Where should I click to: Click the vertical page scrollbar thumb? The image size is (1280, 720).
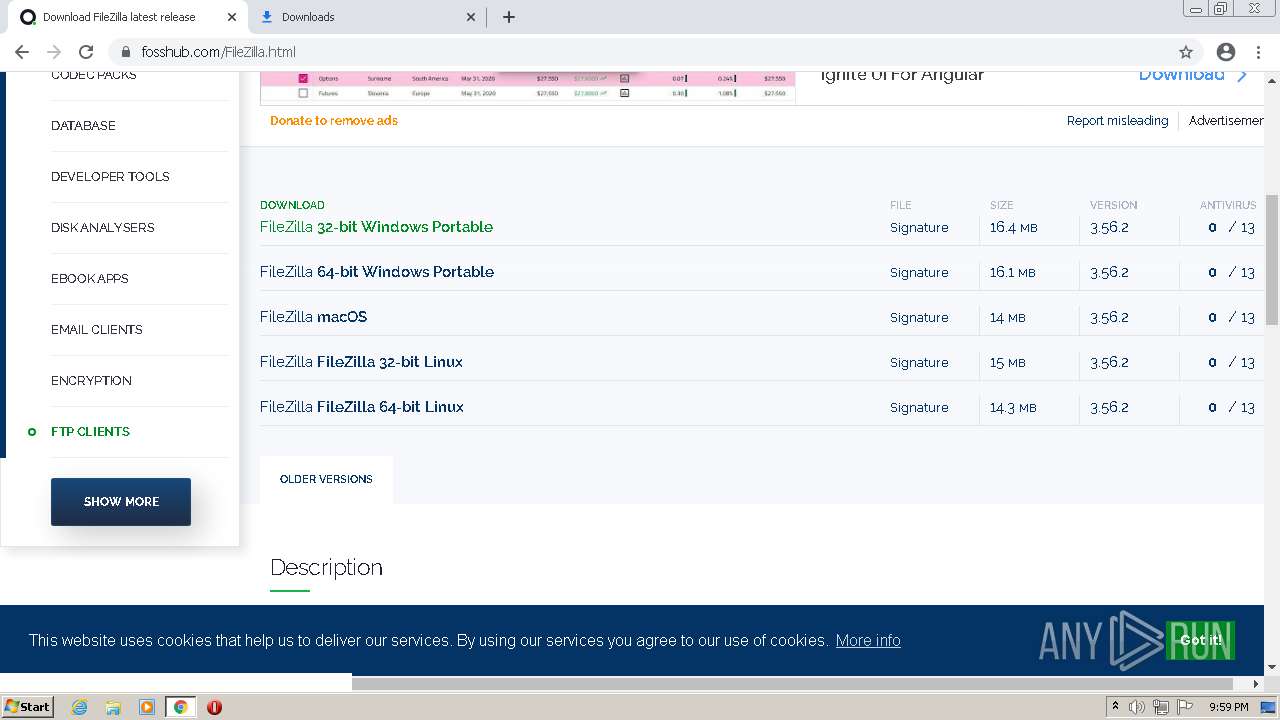[1272, 260]
